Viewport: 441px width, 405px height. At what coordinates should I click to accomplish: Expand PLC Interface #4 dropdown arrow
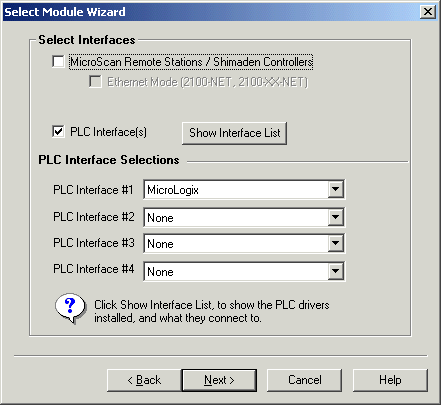(x=335, y=271)
